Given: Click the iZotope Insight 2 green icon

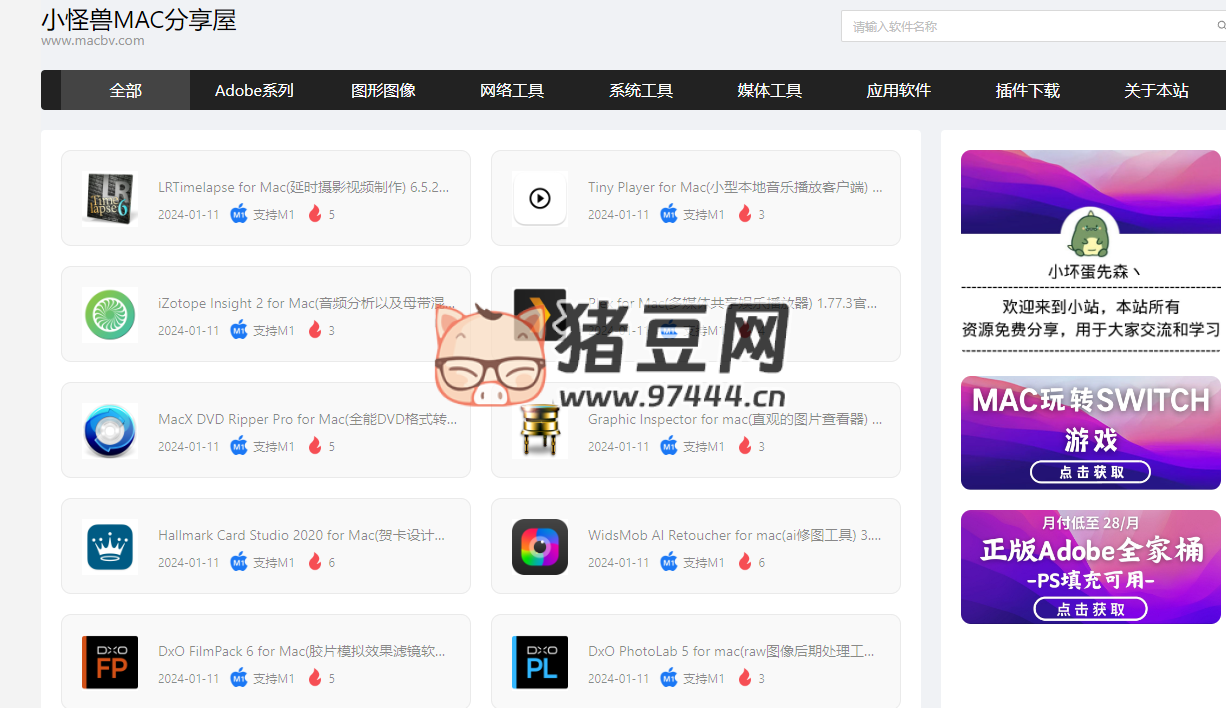Looking at the screenshot, I should coord(109,314).
